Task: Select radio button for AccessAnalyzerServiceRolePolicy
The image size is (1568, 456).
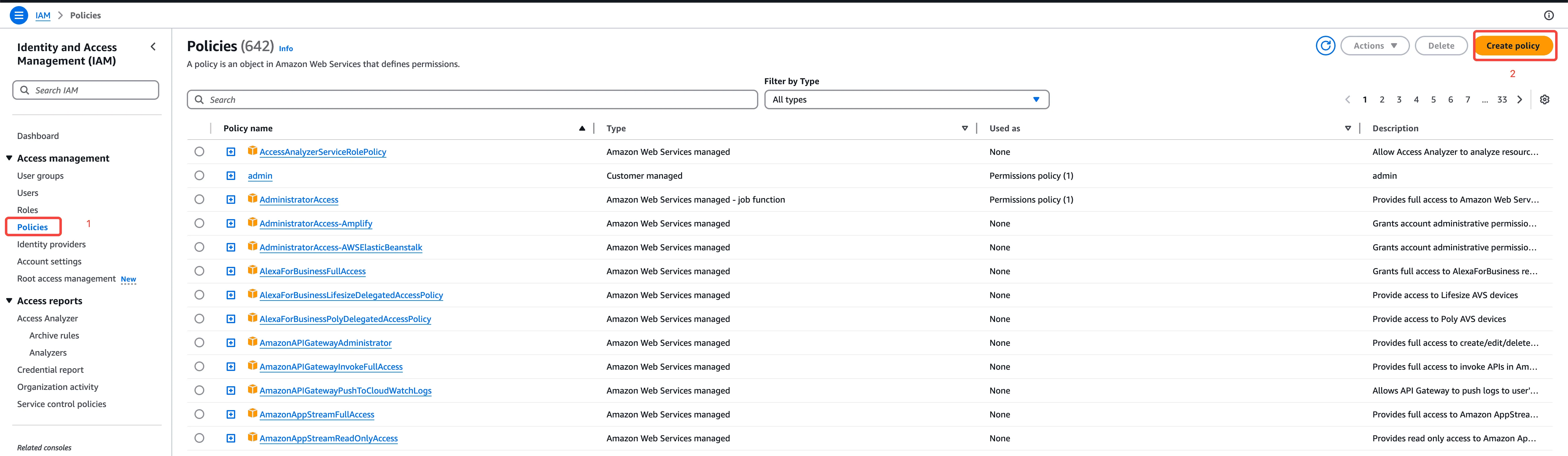Action: 199,151
